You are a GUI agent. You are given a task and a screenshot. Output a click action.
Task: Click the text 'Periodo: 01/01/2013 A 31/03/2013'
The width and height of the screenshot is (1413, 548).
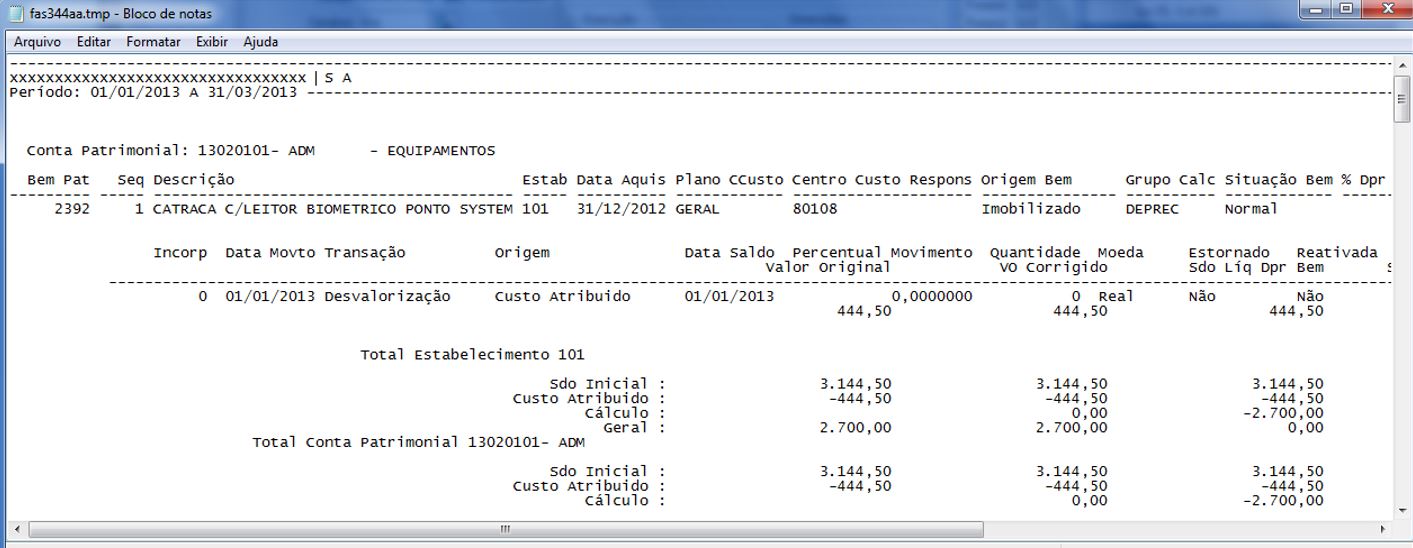[153, 92]
